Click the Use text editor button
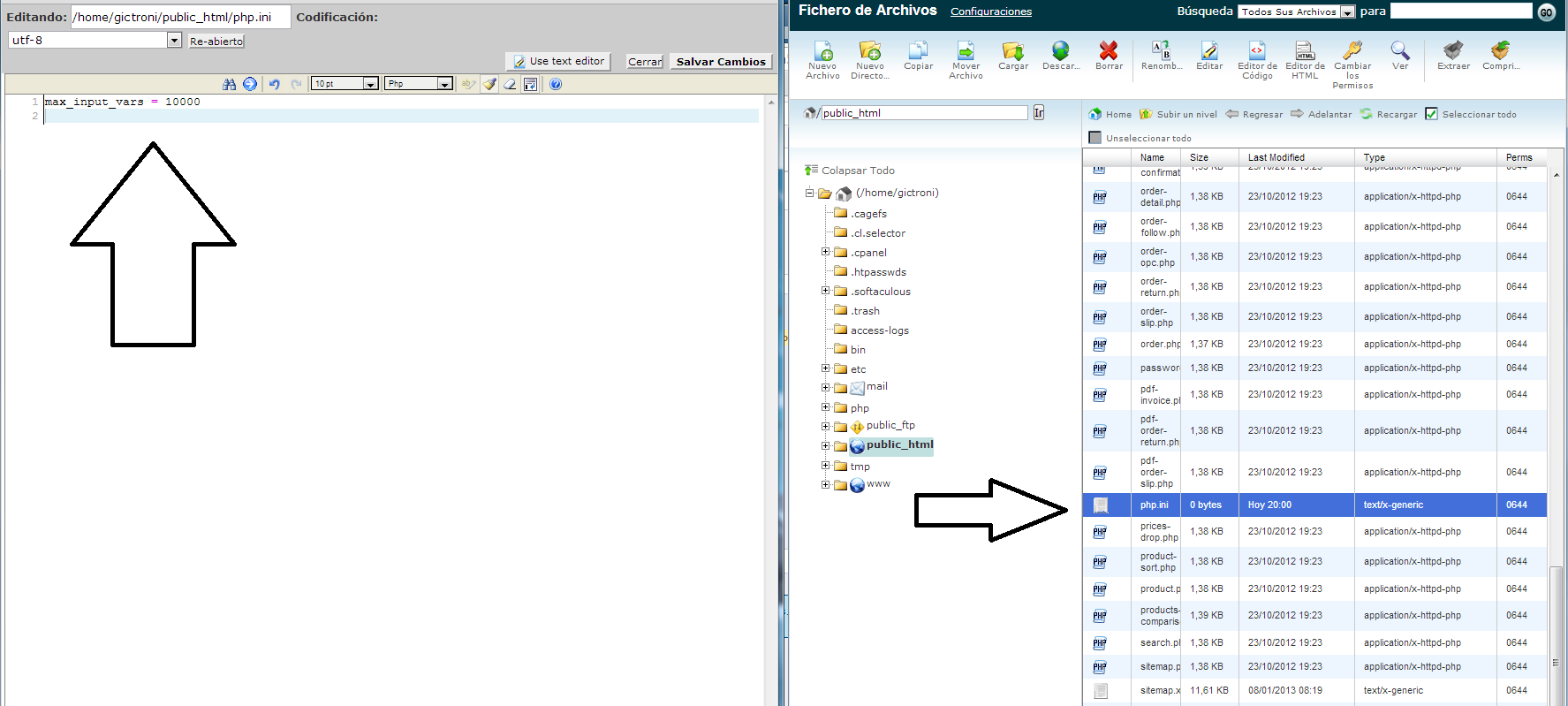Image resolution: width=1568 pixels, height=706 pixels. click(x=559, y=61)
